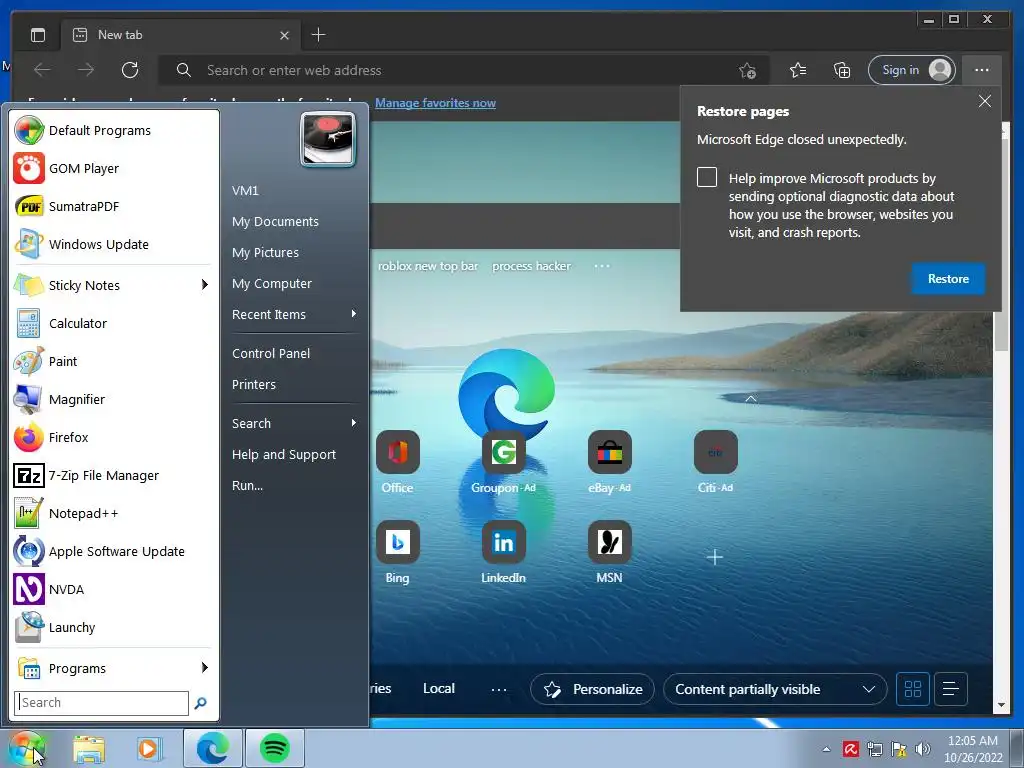Show more feed categories ellipsis

[x=499, y=690]
